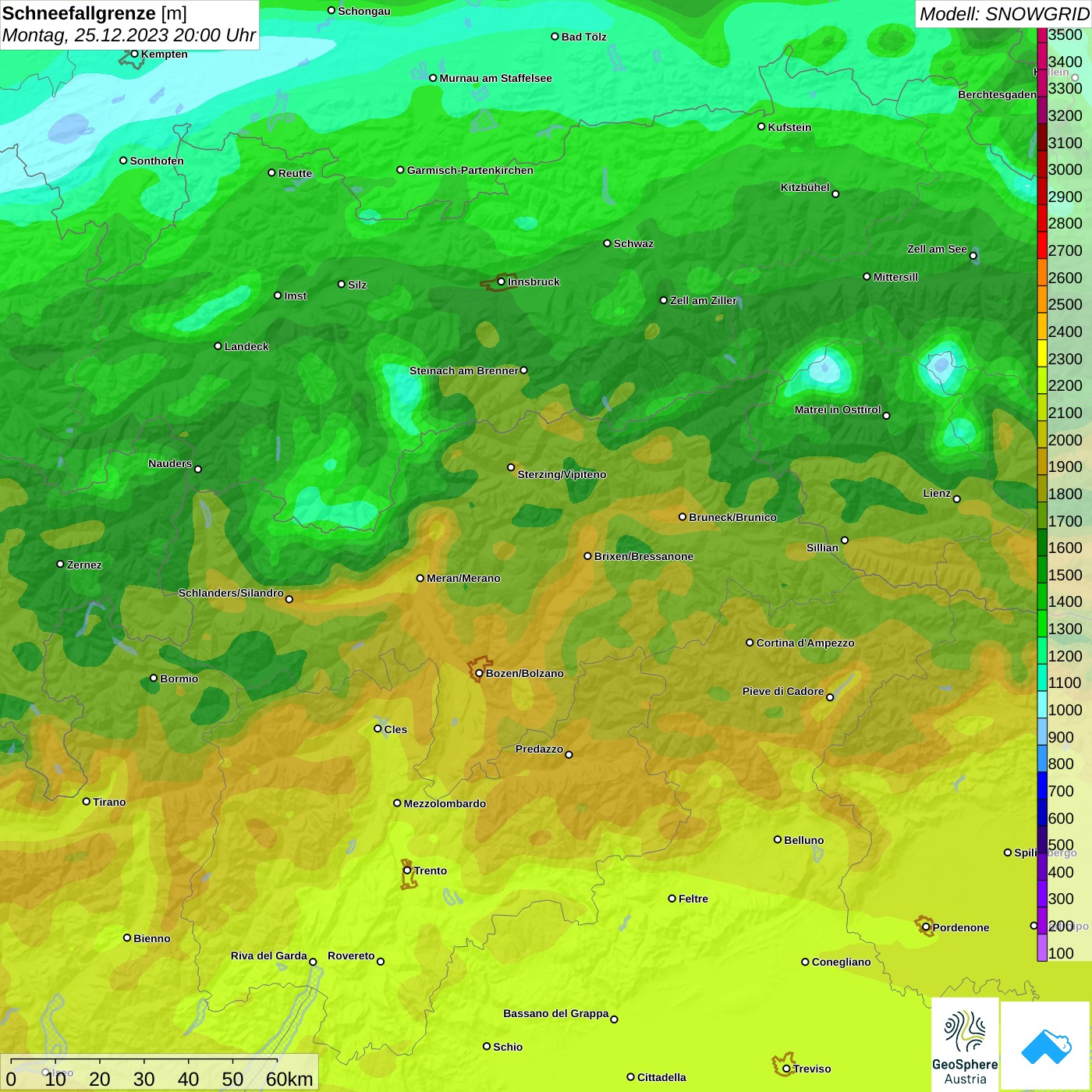Click the Mittersill label

(895, 277)
